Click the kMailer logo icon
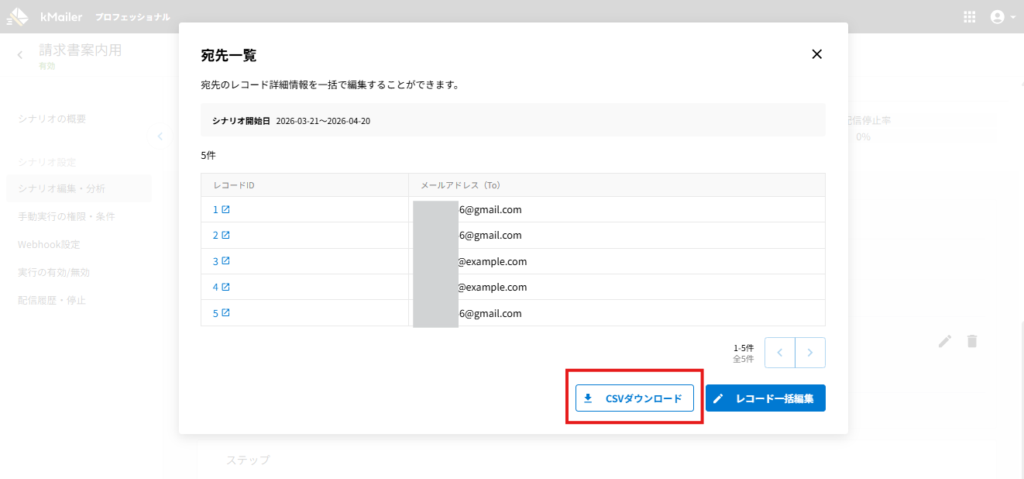Image resolution: width=1024 pixels, height=479 pixels. tap(18, 17)
